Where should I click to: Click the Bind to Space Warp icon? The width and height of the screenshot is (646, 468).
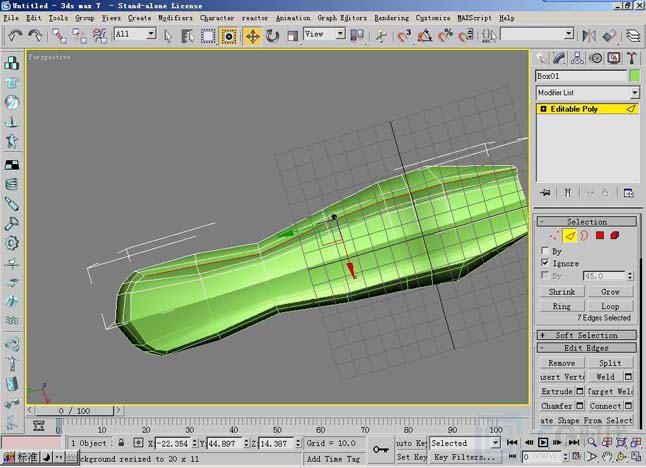tap(100, 36)
